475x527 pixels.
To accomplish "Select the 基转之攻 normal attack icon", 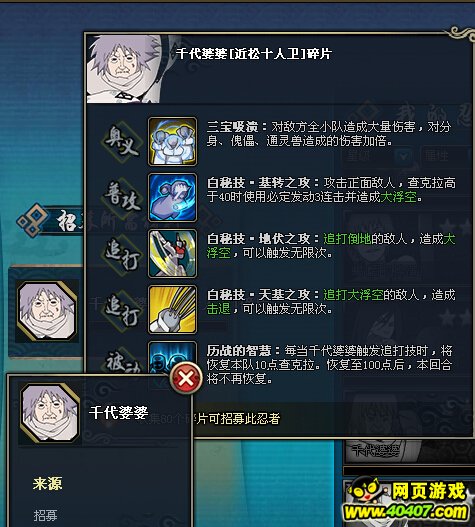I will pos(172,197).
